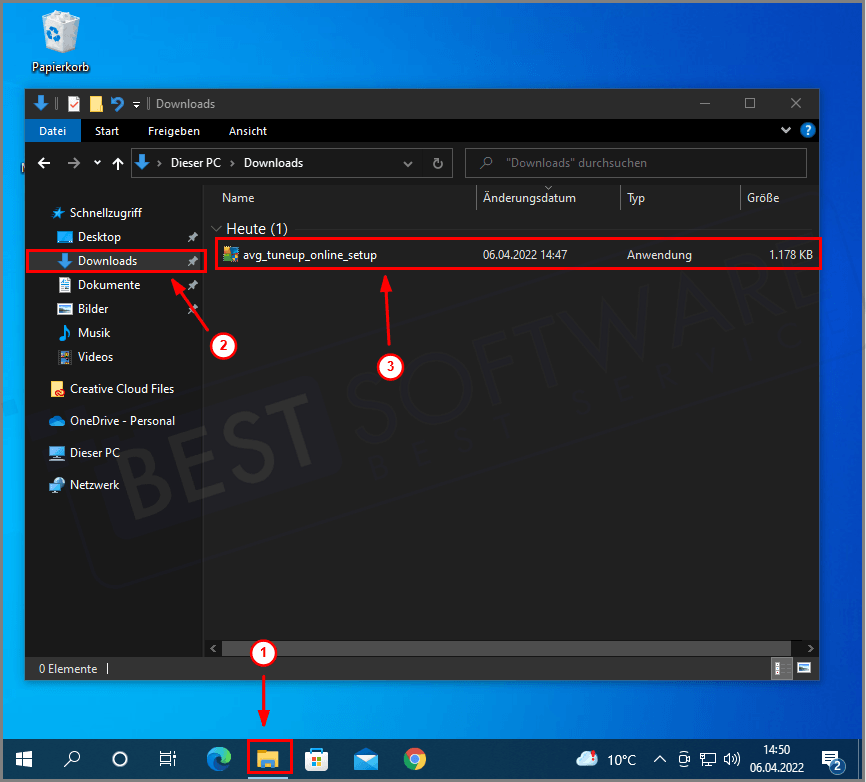Expand the ribbon with the chevron
The image size is (866, 782).
786,130
